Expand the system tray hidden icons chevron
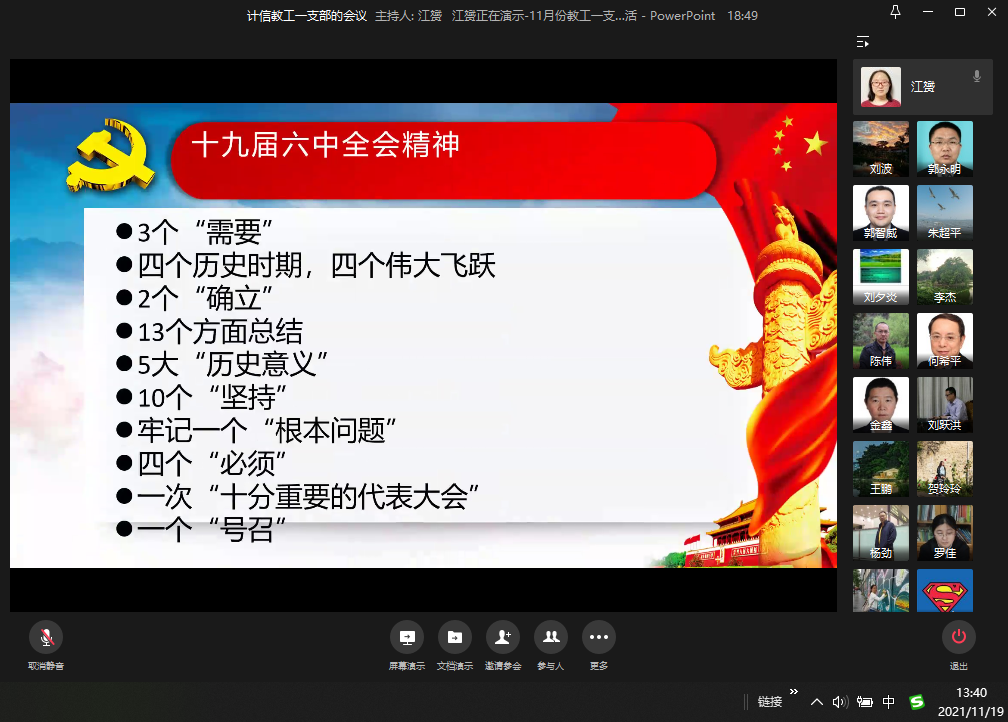1008x722 pixels. click(817, 702)
